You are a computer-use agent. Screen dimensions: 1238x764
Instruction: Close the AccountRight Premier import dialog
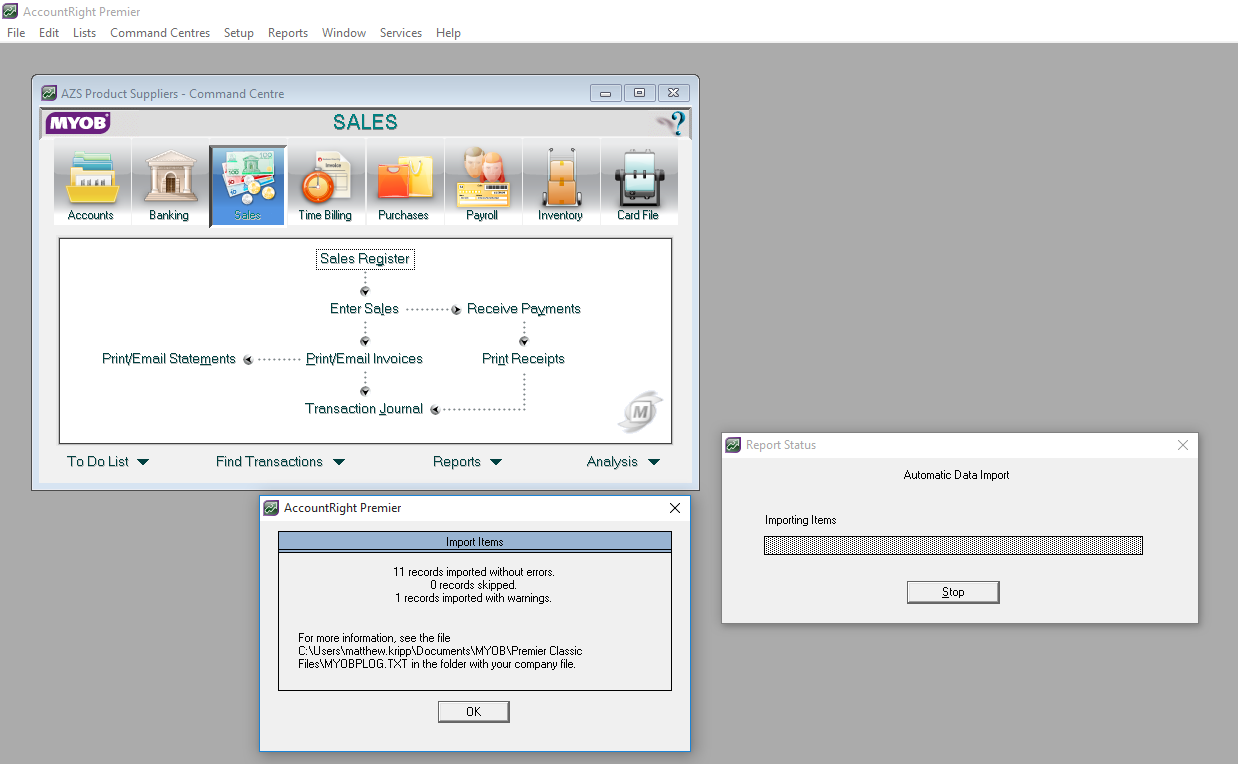pyautogui.click(x=675, y=508)
